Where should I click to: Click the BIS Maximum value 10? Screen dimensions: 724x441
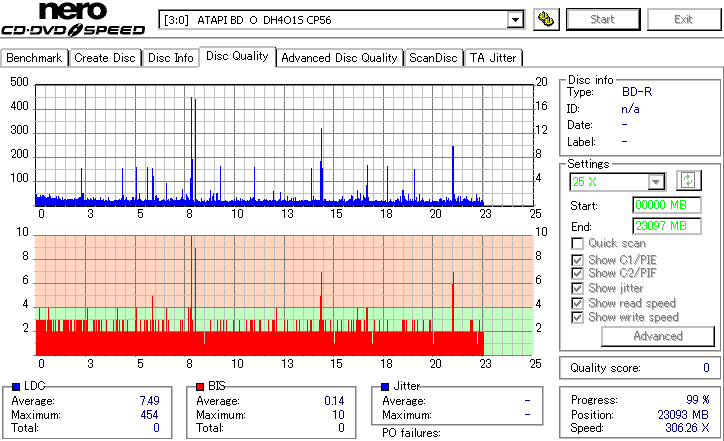tap(338, 415)
